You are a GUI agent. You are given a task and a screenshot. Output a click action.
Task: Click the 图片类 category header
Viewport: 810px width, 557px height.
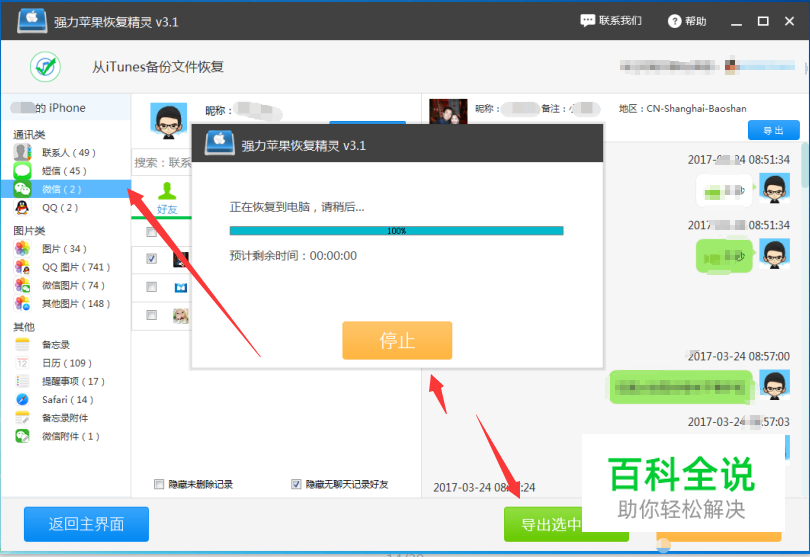[x=29, y=230]
